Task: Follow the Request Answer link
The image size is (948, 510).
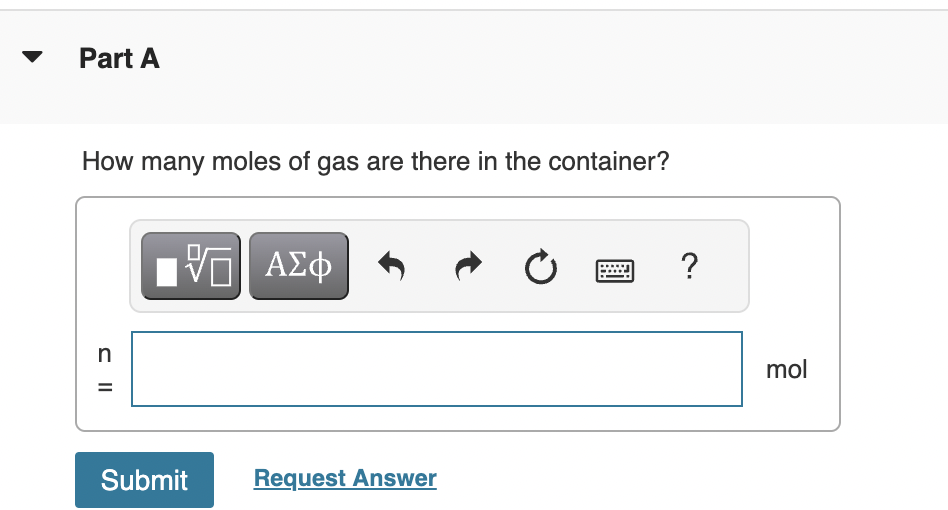Action: click(x=345, y=478)
